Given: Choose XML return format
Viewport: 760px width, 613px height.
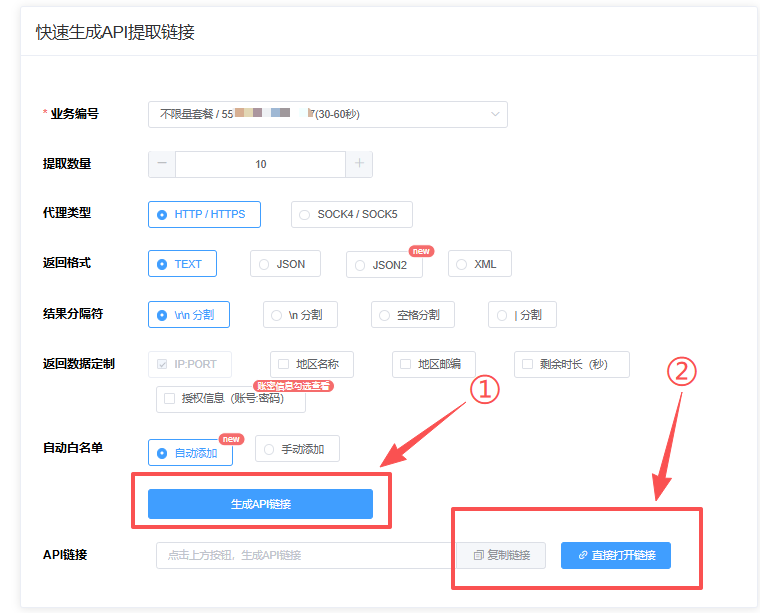Looking at the screenshot, I should coord(479,264).
